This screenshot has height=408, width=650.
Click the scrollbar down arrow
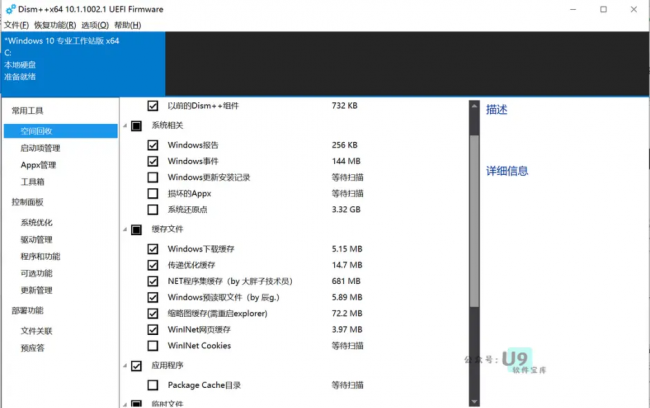coord(474,402)
